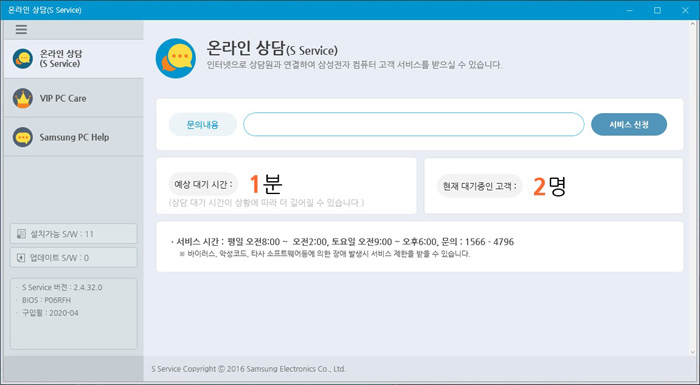
Task: Click the 서비스 신청 button
Action: (629, 125)
